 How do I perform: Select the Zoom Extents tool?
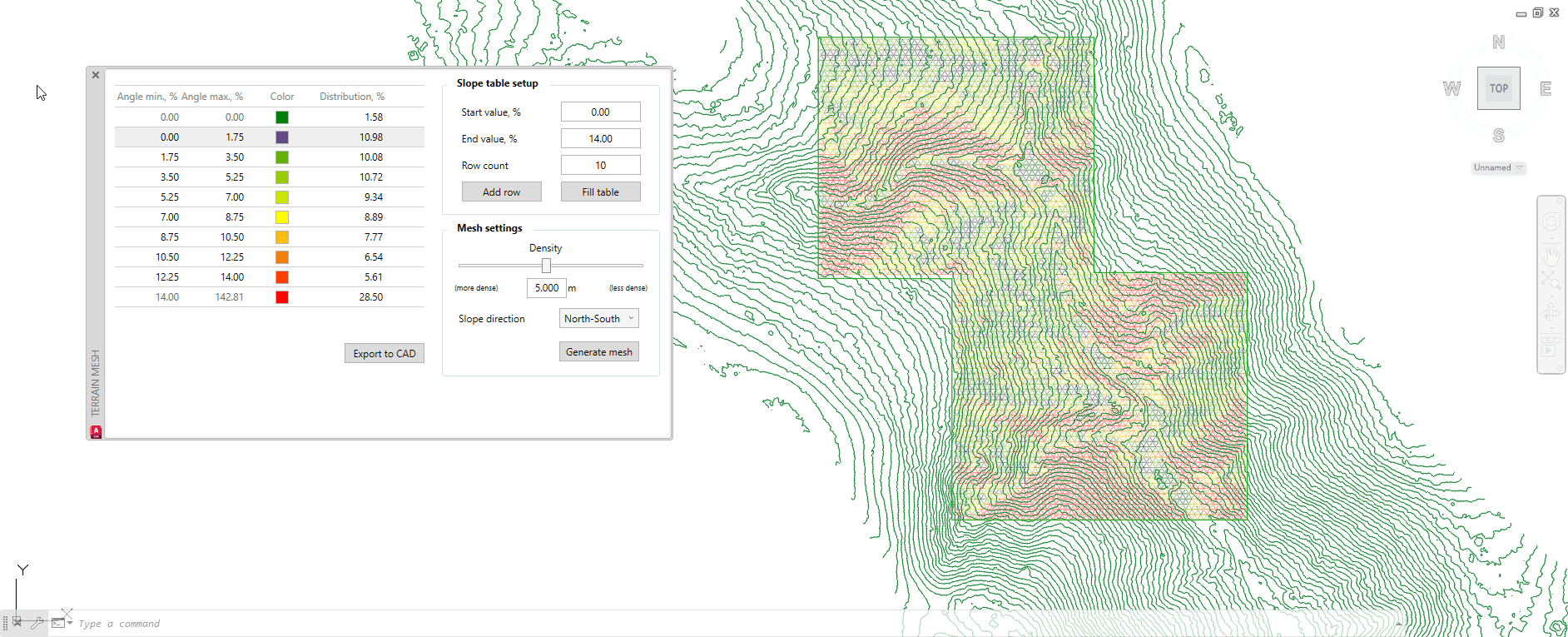1551,280
